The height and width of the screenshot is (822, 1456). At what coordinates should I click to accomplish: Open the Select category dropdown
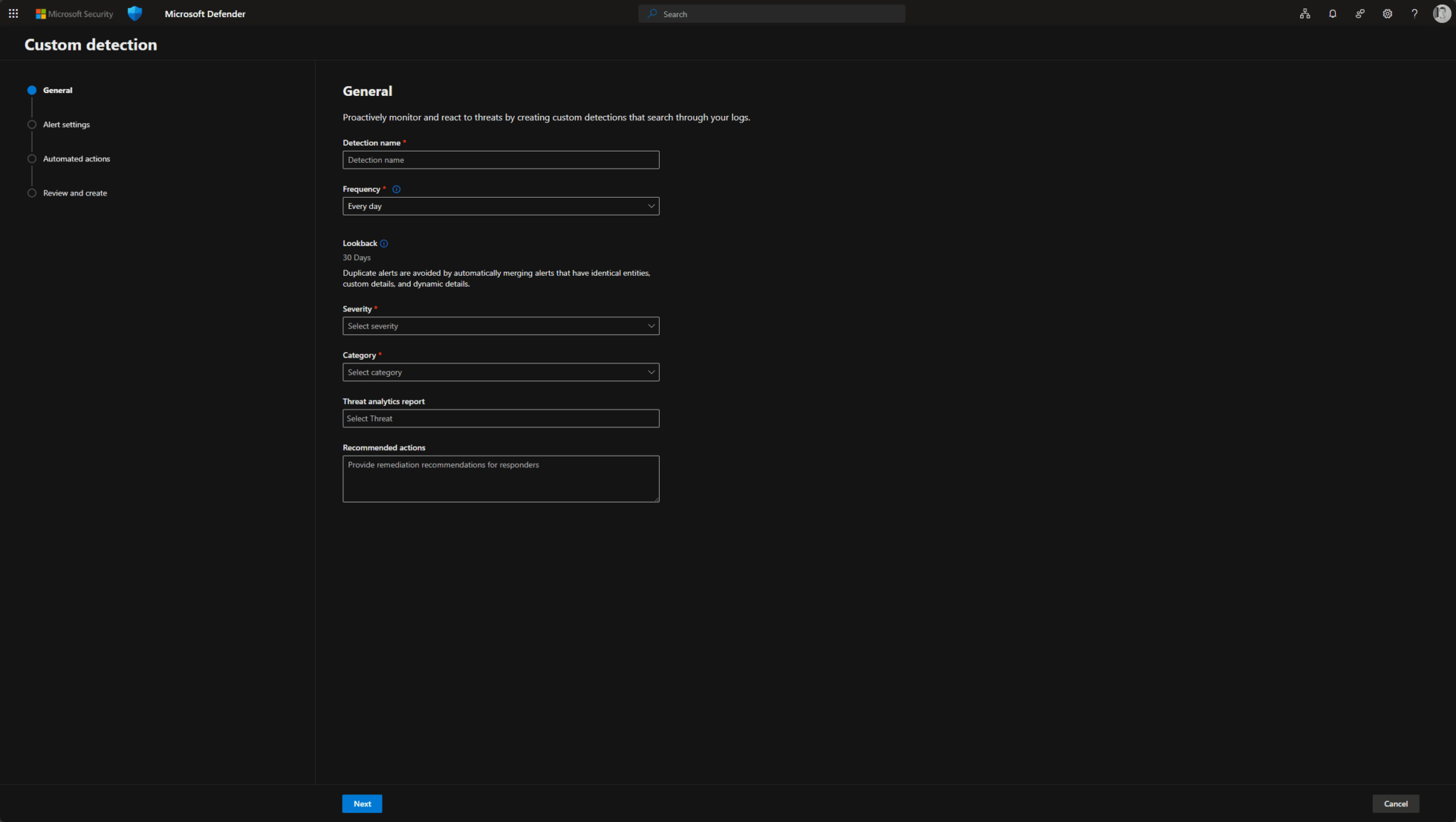(500, 372)
